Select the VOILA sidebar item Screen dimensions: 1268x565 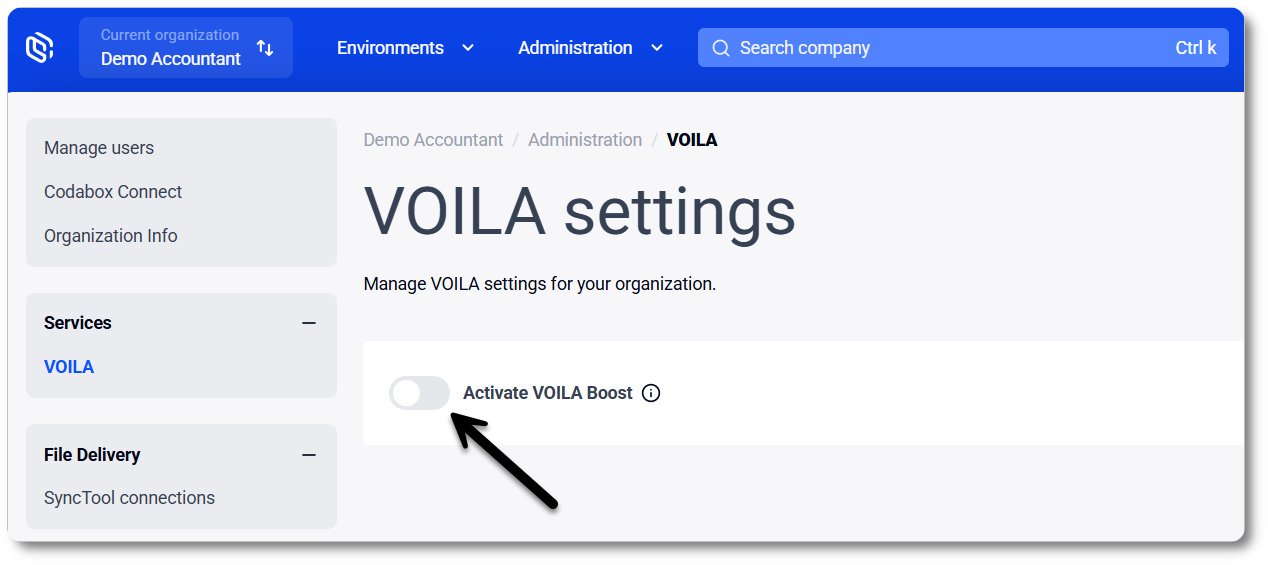(69, 367)
